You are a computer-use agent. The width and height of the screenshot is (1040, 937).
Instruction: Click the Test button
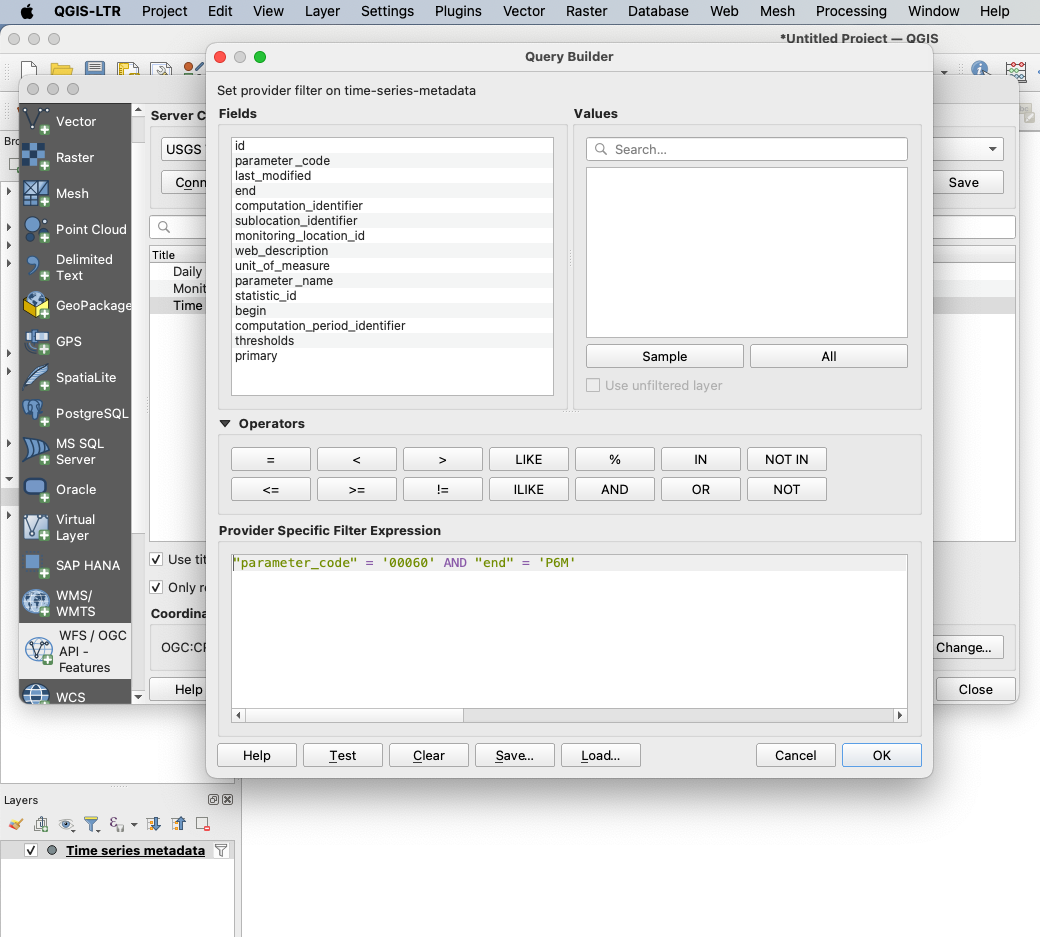tap(343, 755)
